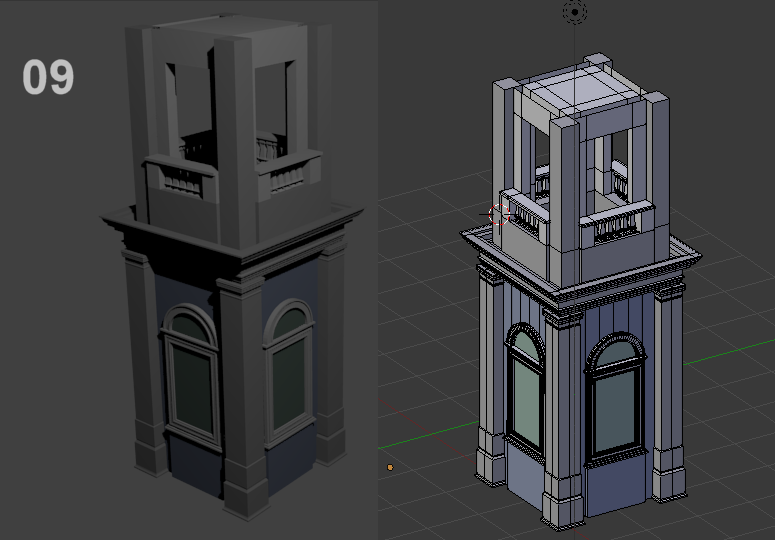Select the rendered tower preview on the left

[232, 267]
